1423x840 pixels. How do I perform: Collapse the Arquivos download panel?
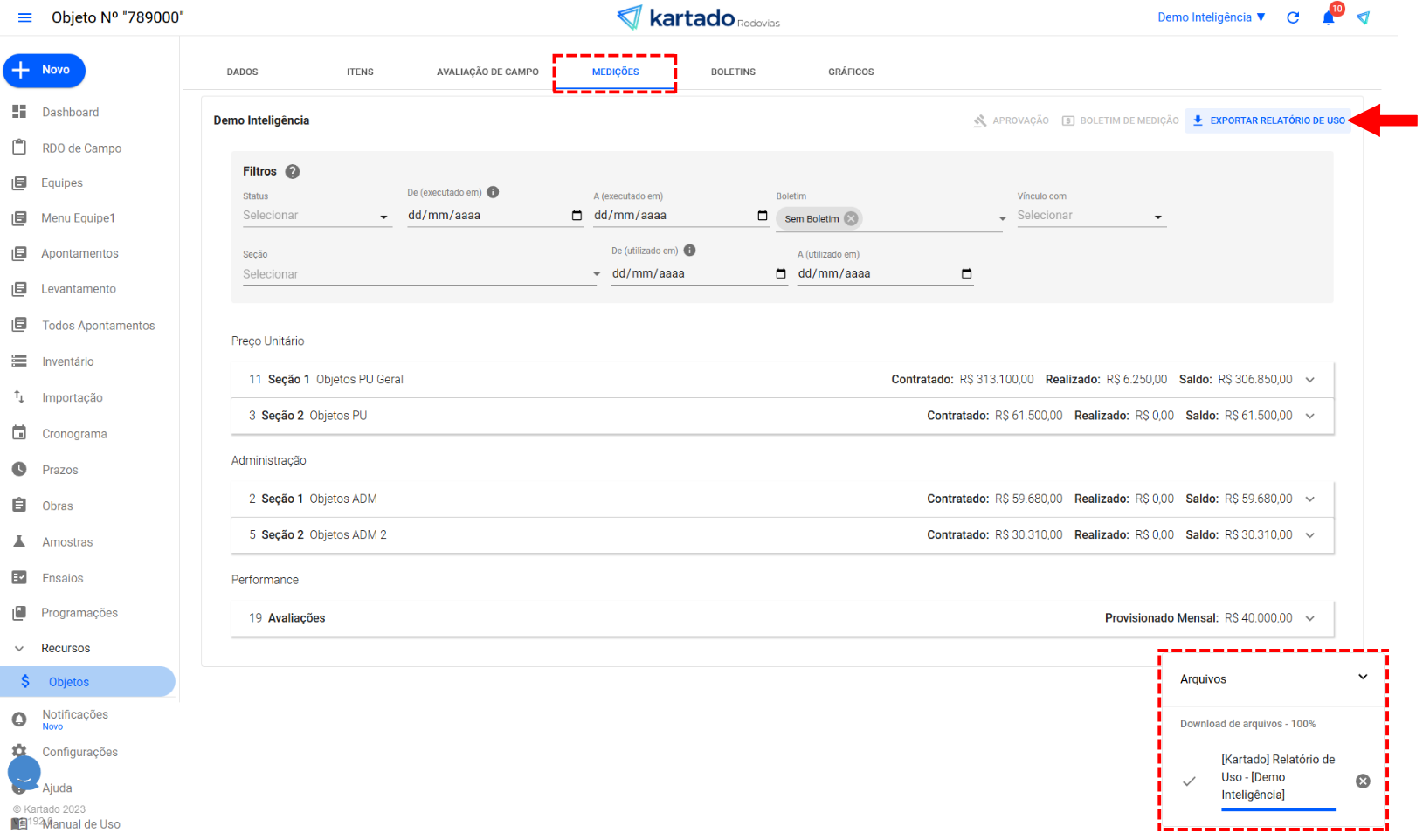(1362, 678)
